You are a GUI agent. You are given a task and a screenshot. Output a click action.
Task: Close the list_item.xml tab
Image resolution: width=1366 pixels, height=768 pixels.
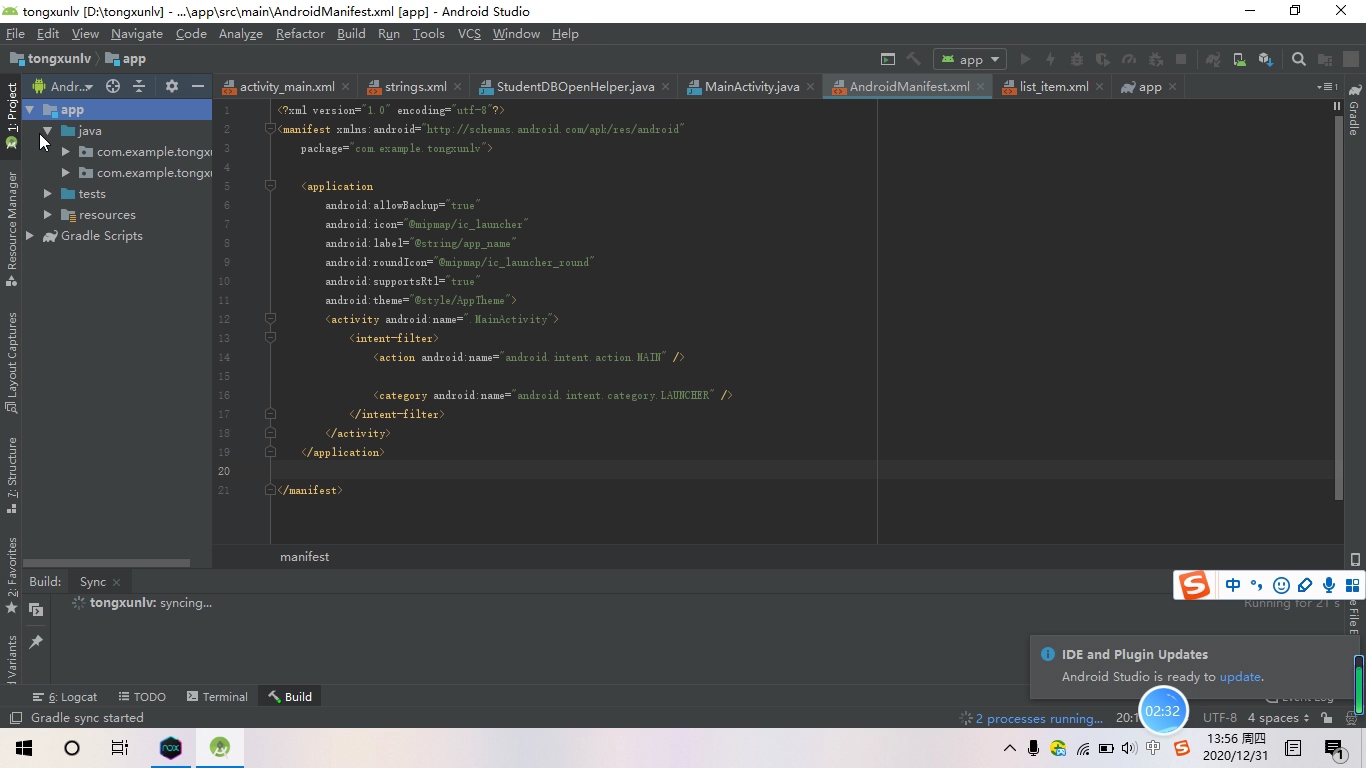click(1099, 86)
